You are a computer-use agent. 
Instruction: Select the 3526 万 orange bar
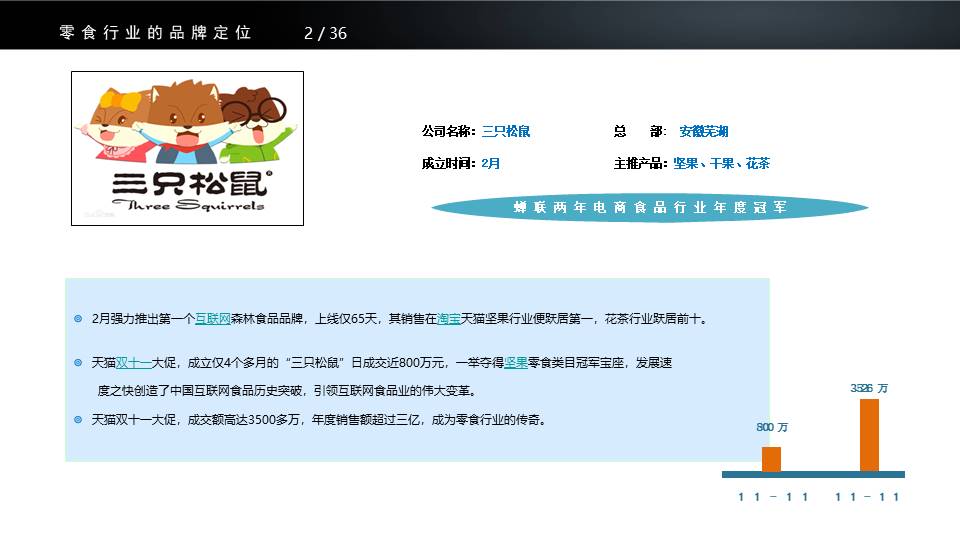point(869,435)
